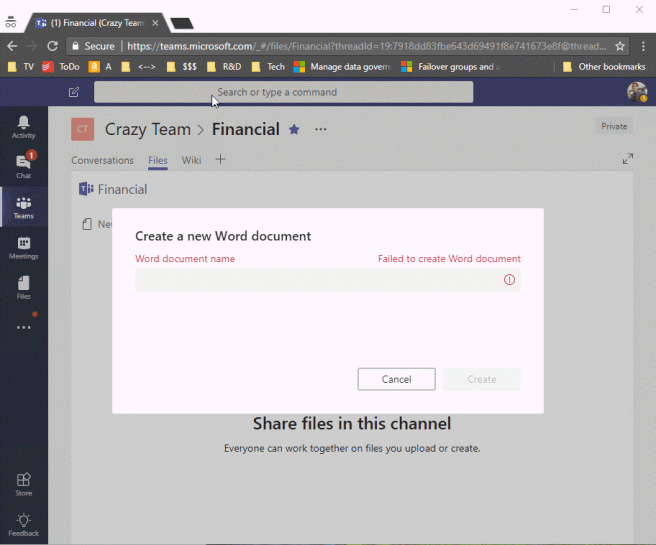Open the Amazon A bookmark

tap(100, 67)
